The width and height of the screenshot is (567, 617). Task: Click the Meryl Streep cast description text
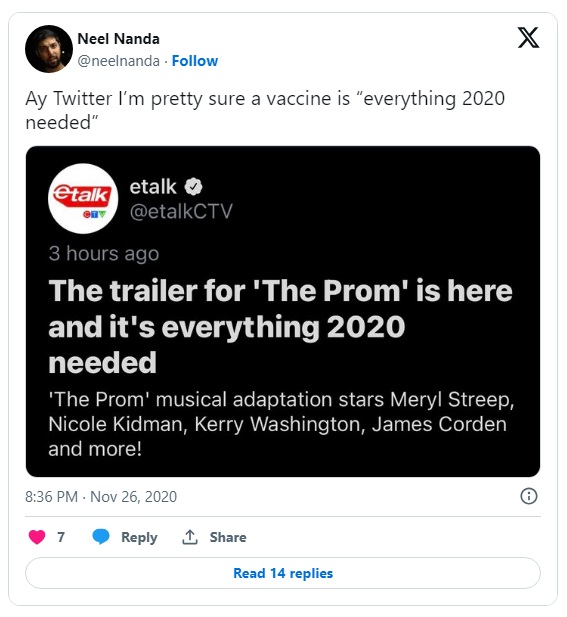[x=281, y=424]
